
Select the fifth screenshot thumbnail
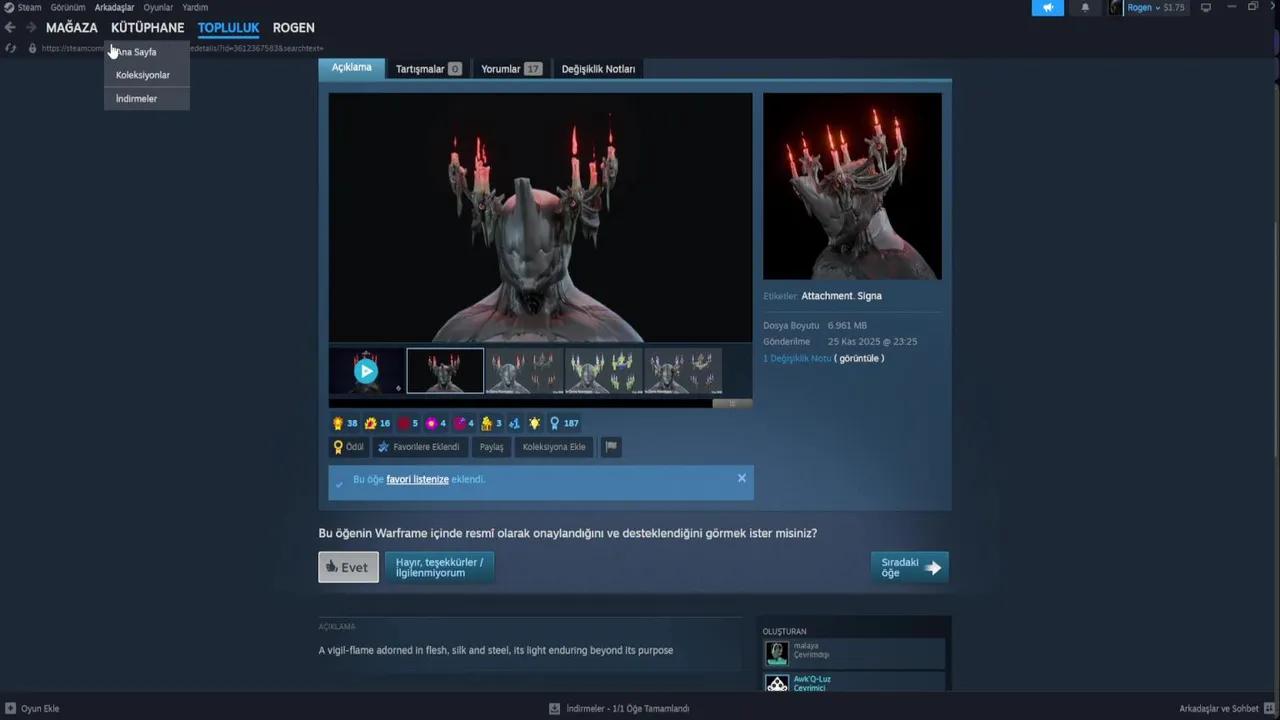pyautogui.click(x=682, y=371)
